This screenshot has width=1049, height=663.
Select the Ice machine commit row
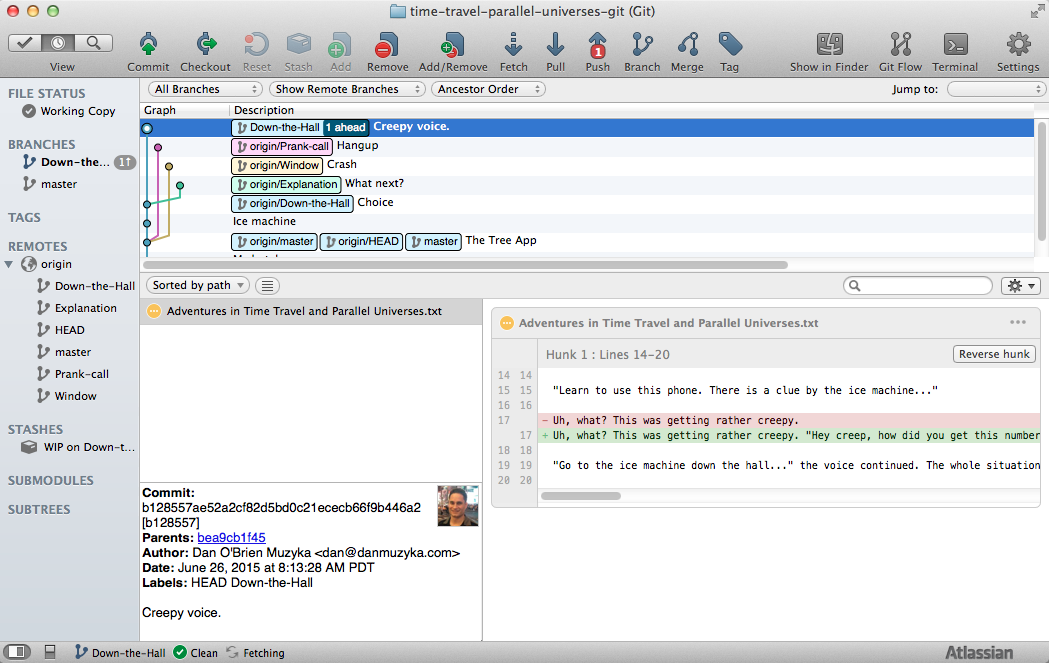click(587, 221)
